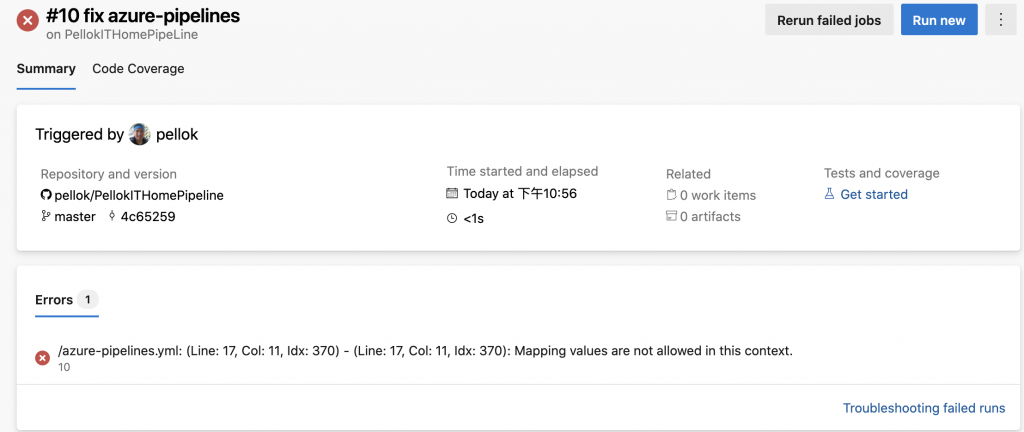Screen dimensions: 1024x432
Task: Click the red error icon beside azure-pipelines.yml
Action: click(x=43, y=357)
